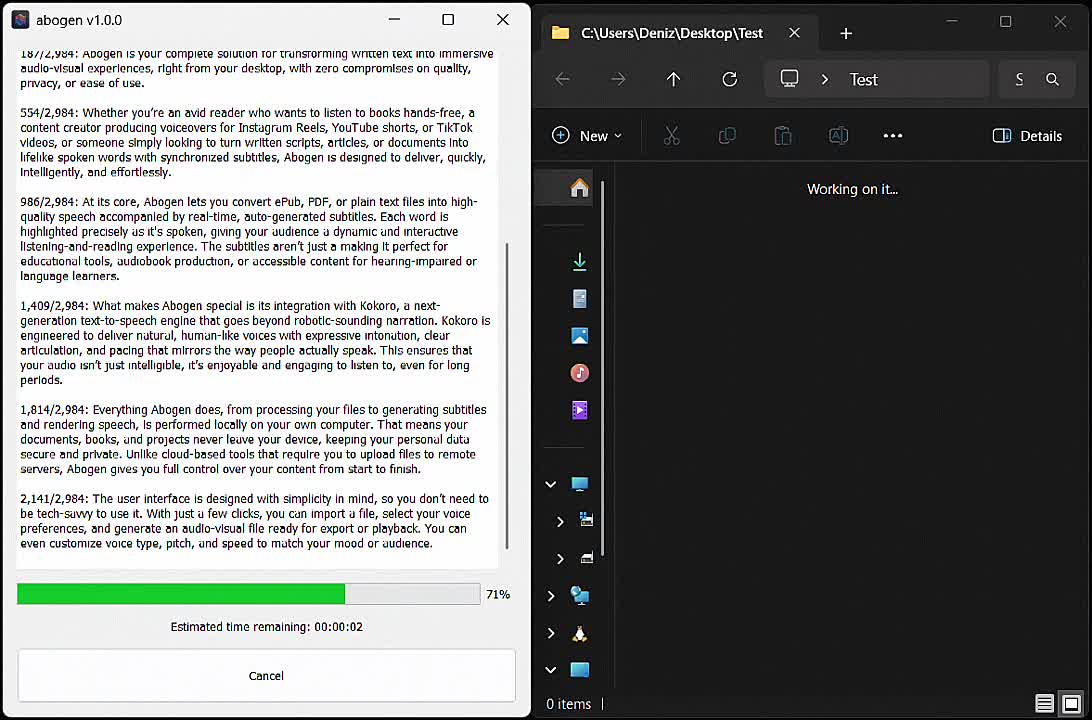This screenshot has width=1092, height=720.
Task: Switch to the list details view
Action: point(1044,703)
